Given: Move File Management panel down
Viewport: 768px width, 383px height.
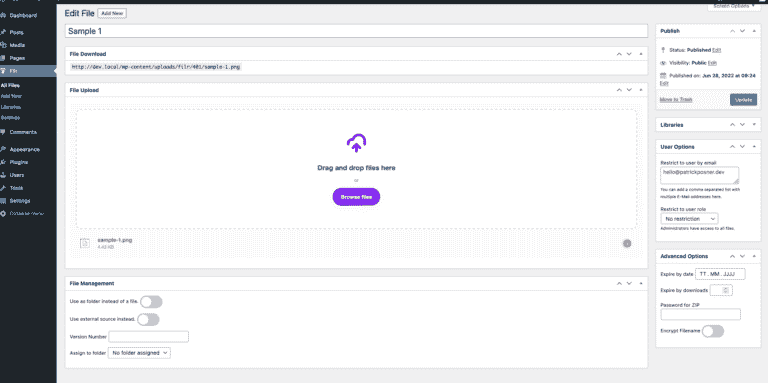Looking at the screenshot, I should pyautogui.click(x=629, y=284).
